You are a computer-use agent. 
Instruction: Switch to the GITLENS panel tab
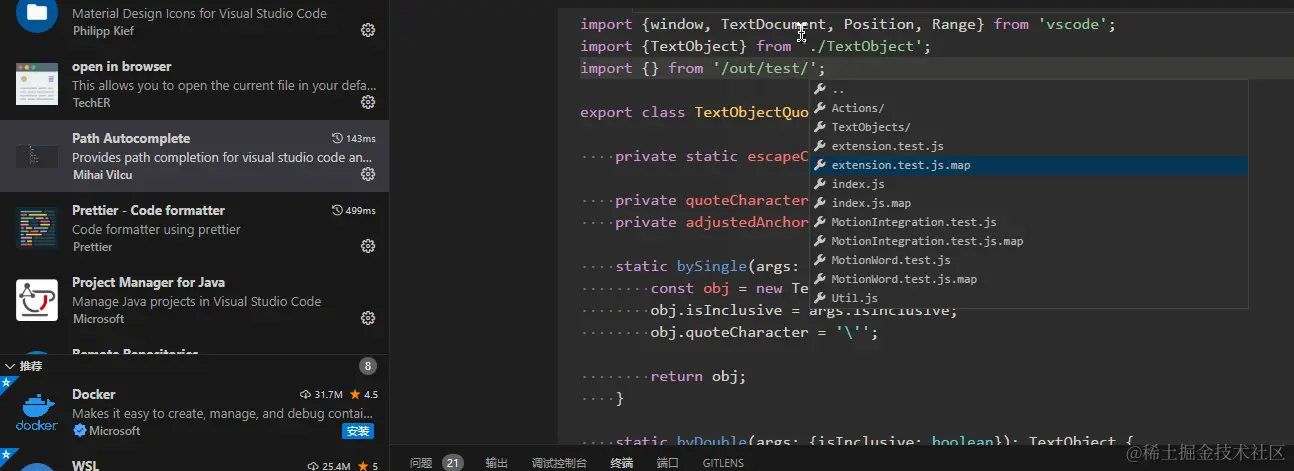723,463
